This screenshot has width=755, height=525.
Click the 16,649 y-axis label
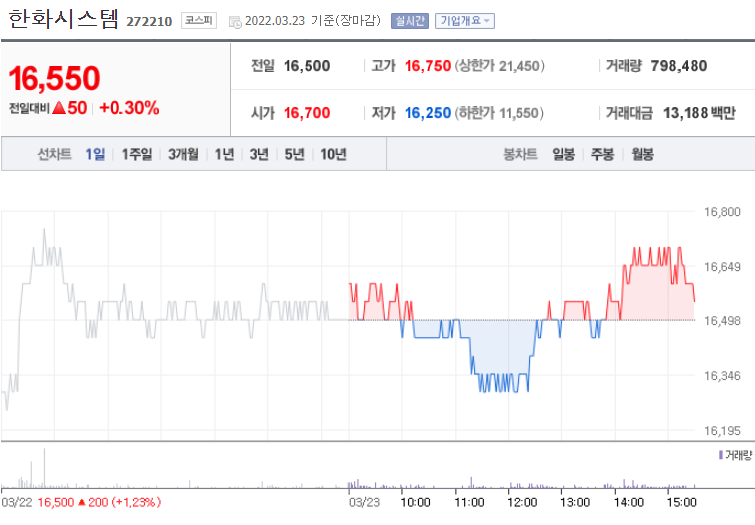point(722,266)
